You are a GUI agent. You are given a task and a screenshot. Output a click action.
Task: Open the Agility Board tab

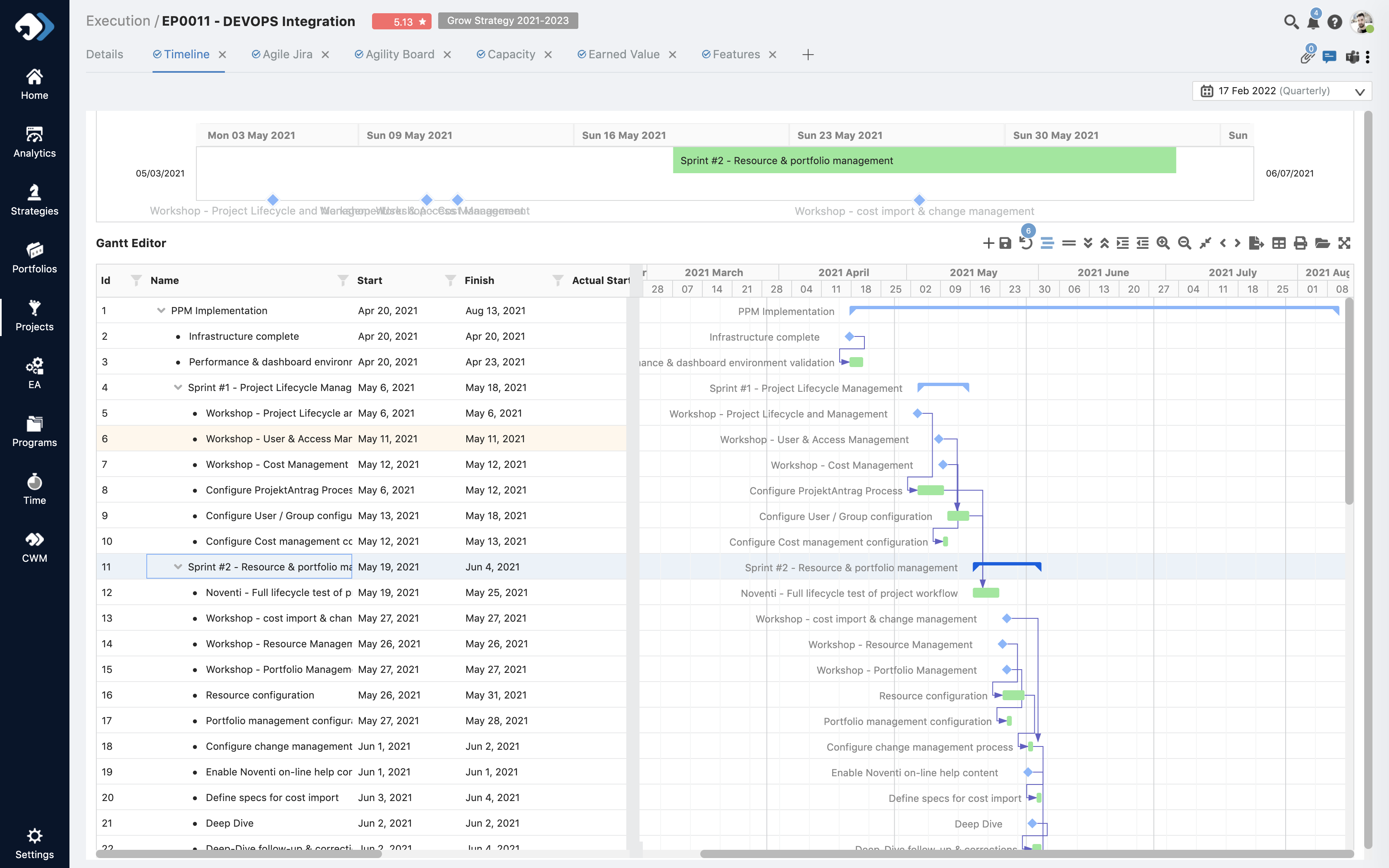coord(399,55)
